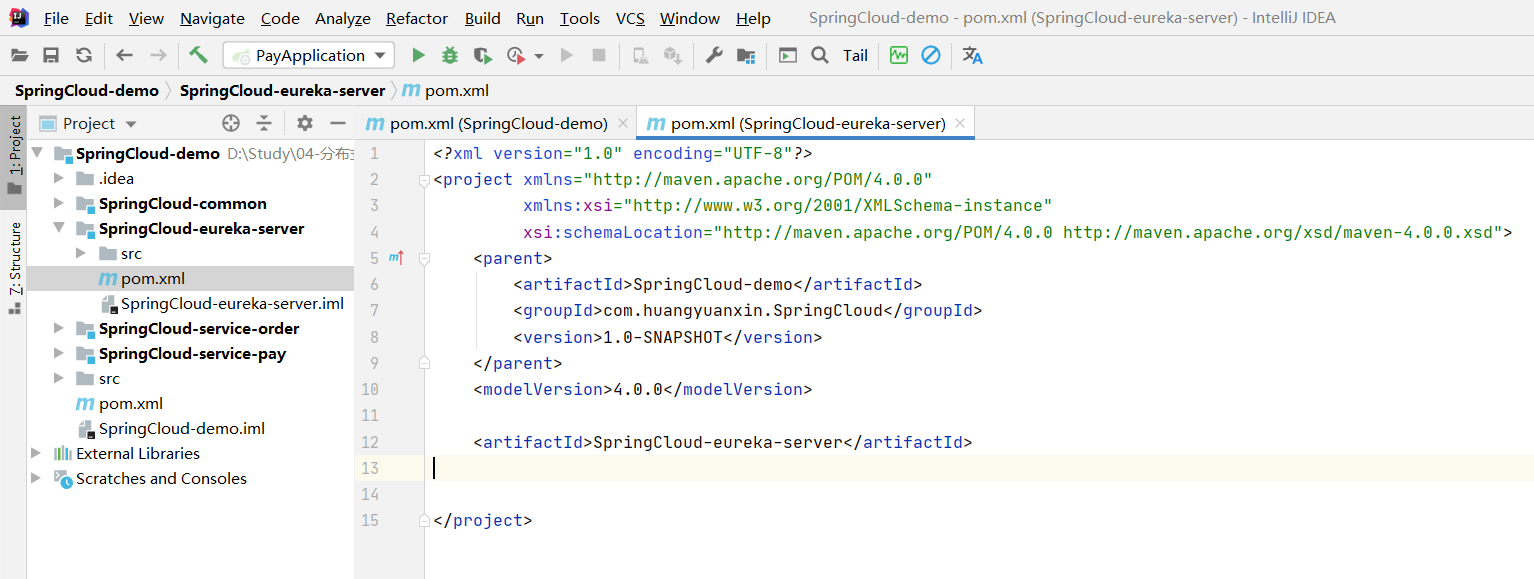Toggle the 1: Project side tool window
This screenshot has height=579, width=1534.
pos(14,156)
